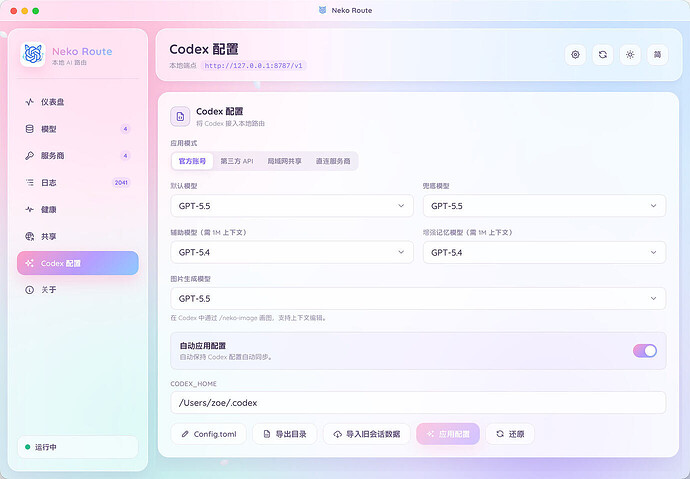The height and width of the screenshot is (479, 690).
Task: Open the 服务商 providers page
Action: [78, 156]
